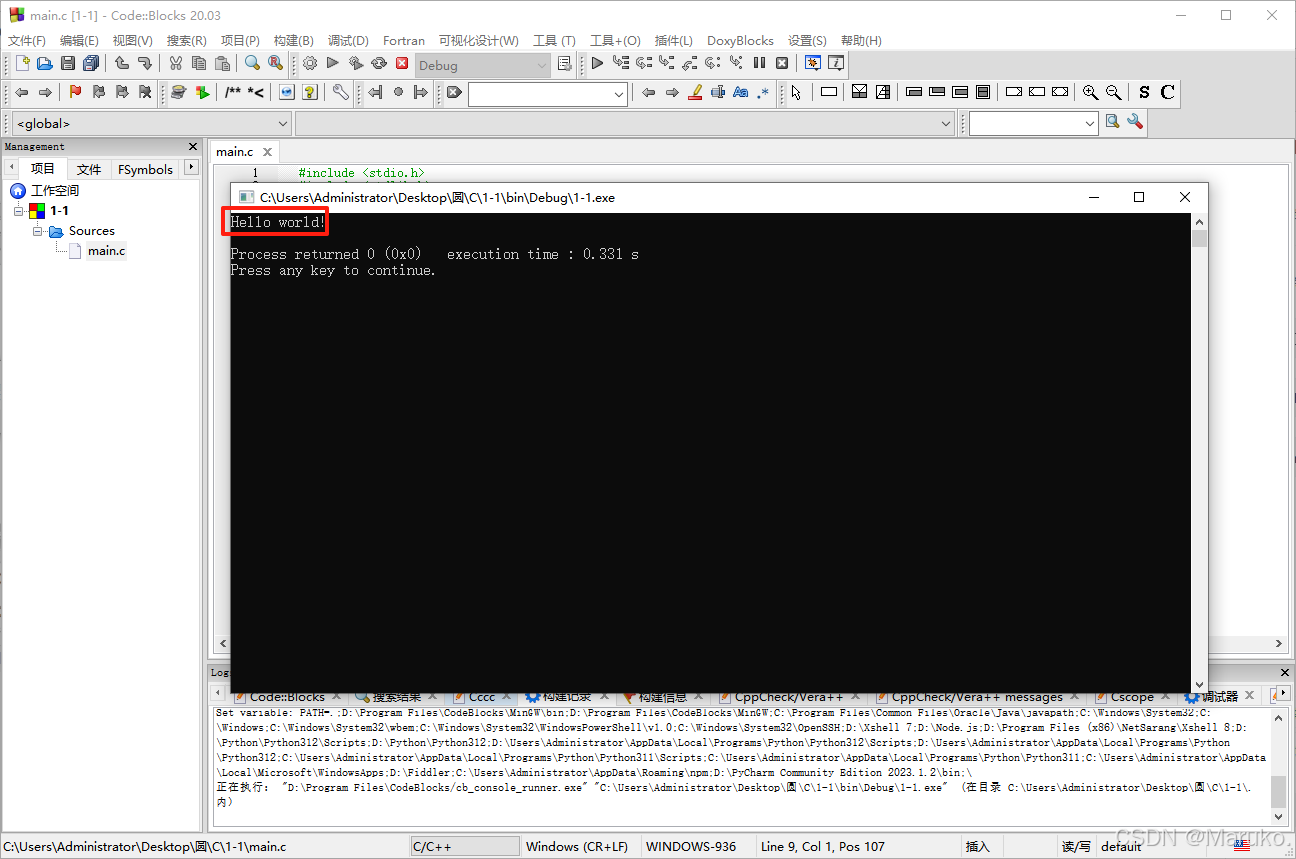Toggle the 读/写 read-write status indicator
Image resolution: width=1296 pixels, height=859 pixels.
pos(1076,846)
